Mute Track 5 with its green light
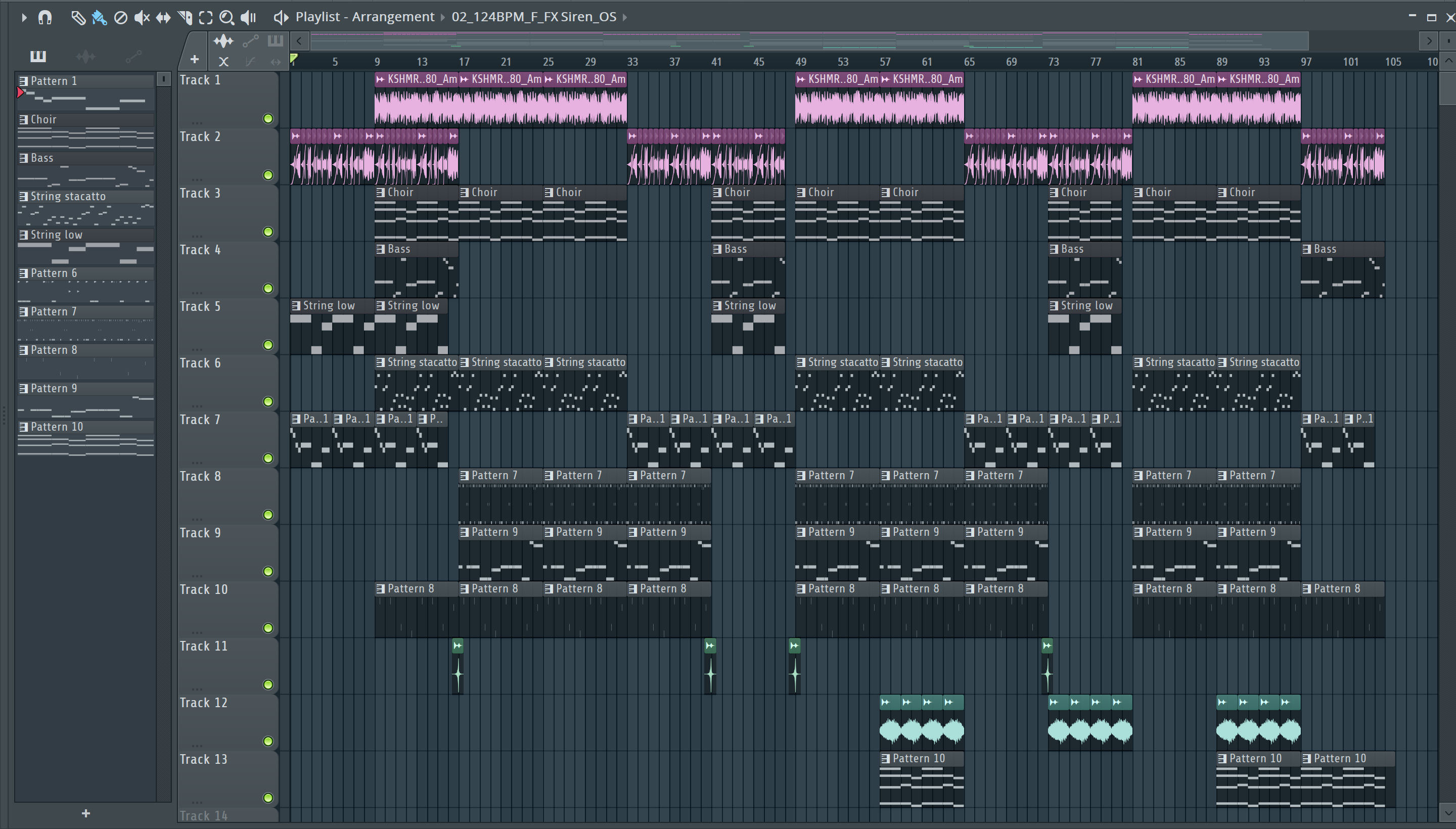The image size is (1456, 829). [267, 345]
